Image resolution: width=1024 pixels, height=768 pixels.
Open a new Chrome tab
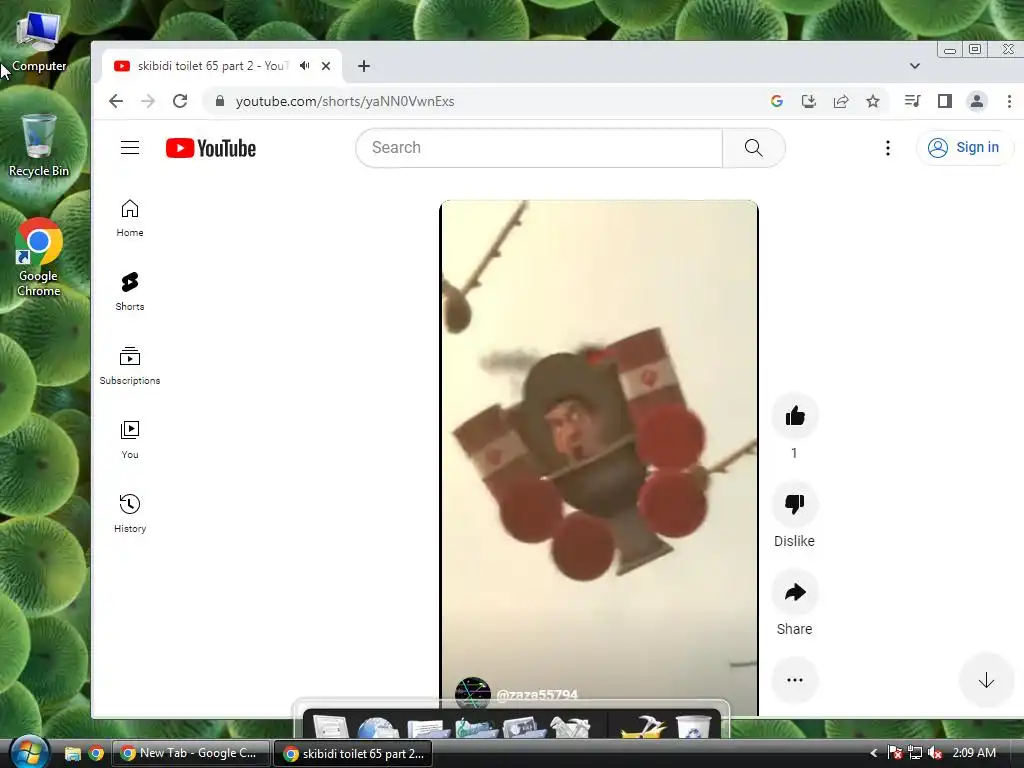[364, 66]
